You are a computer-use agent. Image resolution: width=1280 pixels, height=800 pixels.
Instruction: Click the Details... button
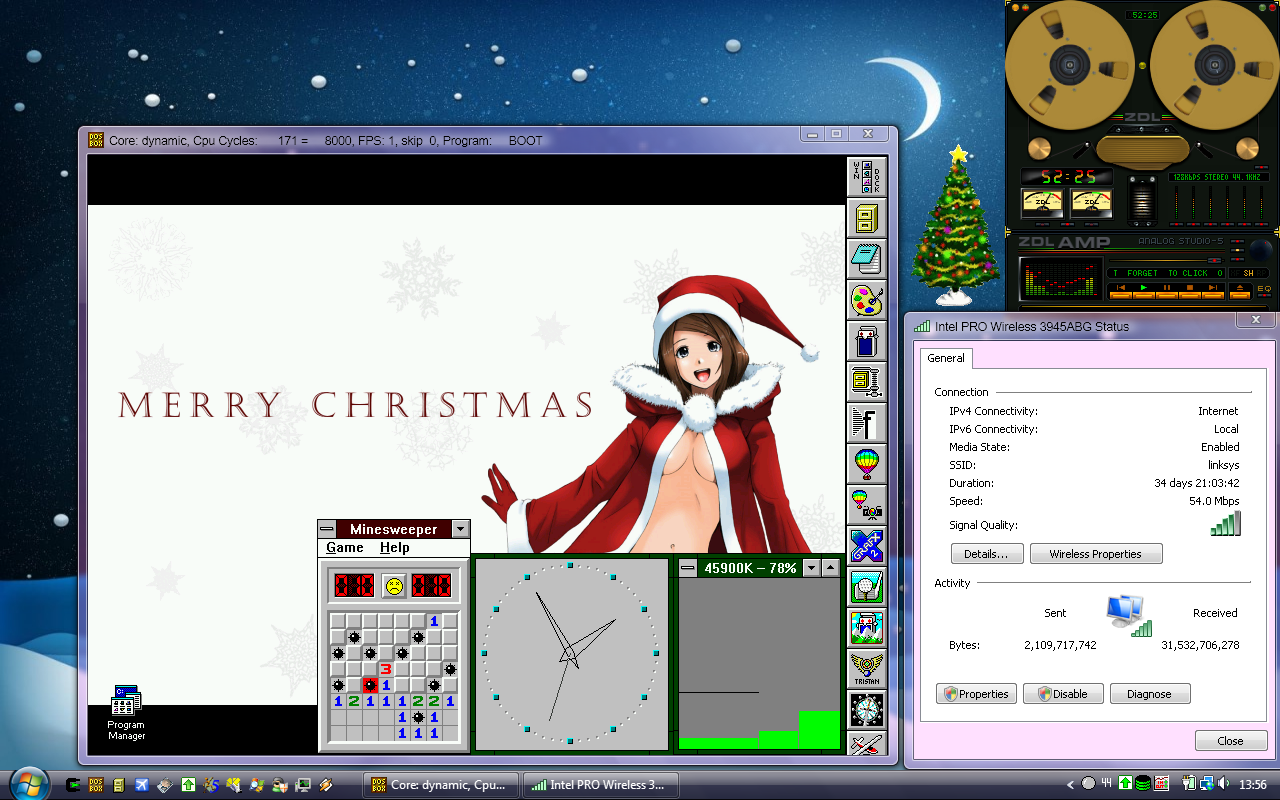coord(987,554)
